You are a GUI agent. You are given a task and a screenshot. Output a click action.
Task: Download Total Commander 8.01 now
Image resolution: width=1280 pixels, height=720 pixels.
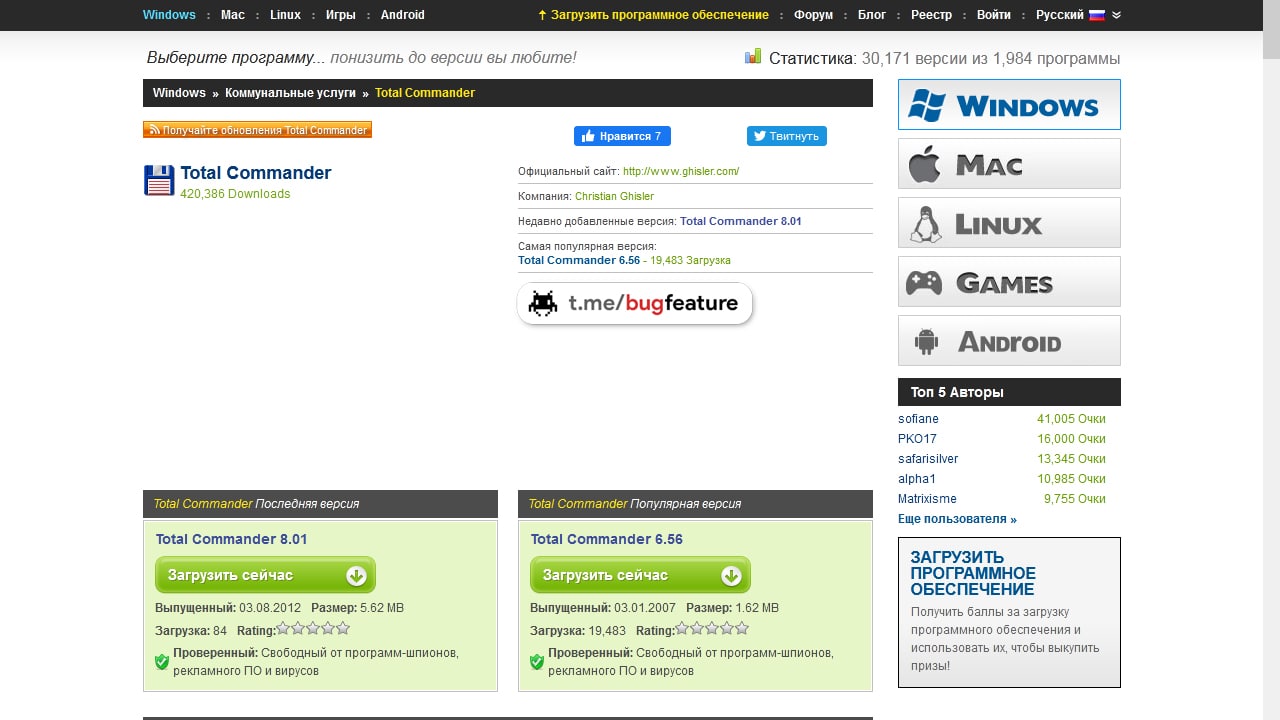265,575
